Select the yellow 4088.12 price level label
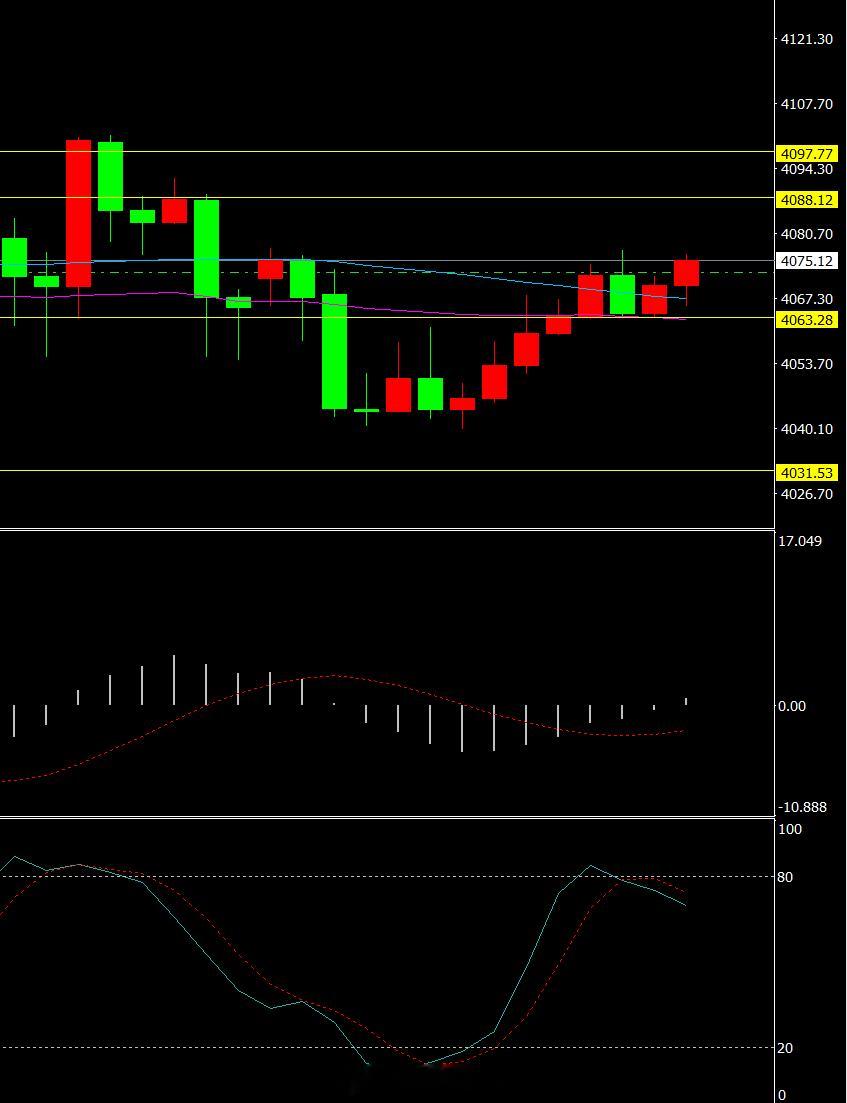The image size is (847, 1103). coord(807,200)
